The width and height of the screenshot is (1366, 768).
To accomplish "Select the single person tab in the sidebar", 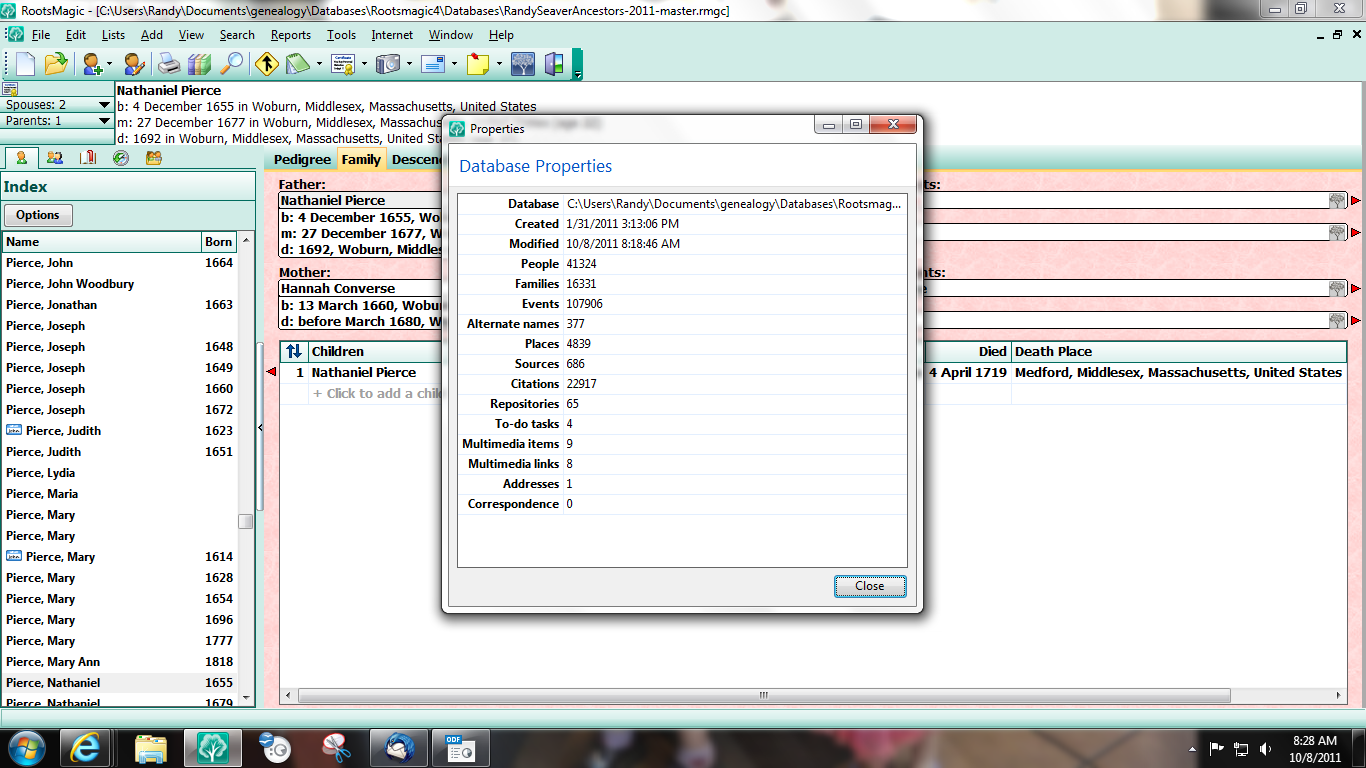I will click(x=21, y=158).
